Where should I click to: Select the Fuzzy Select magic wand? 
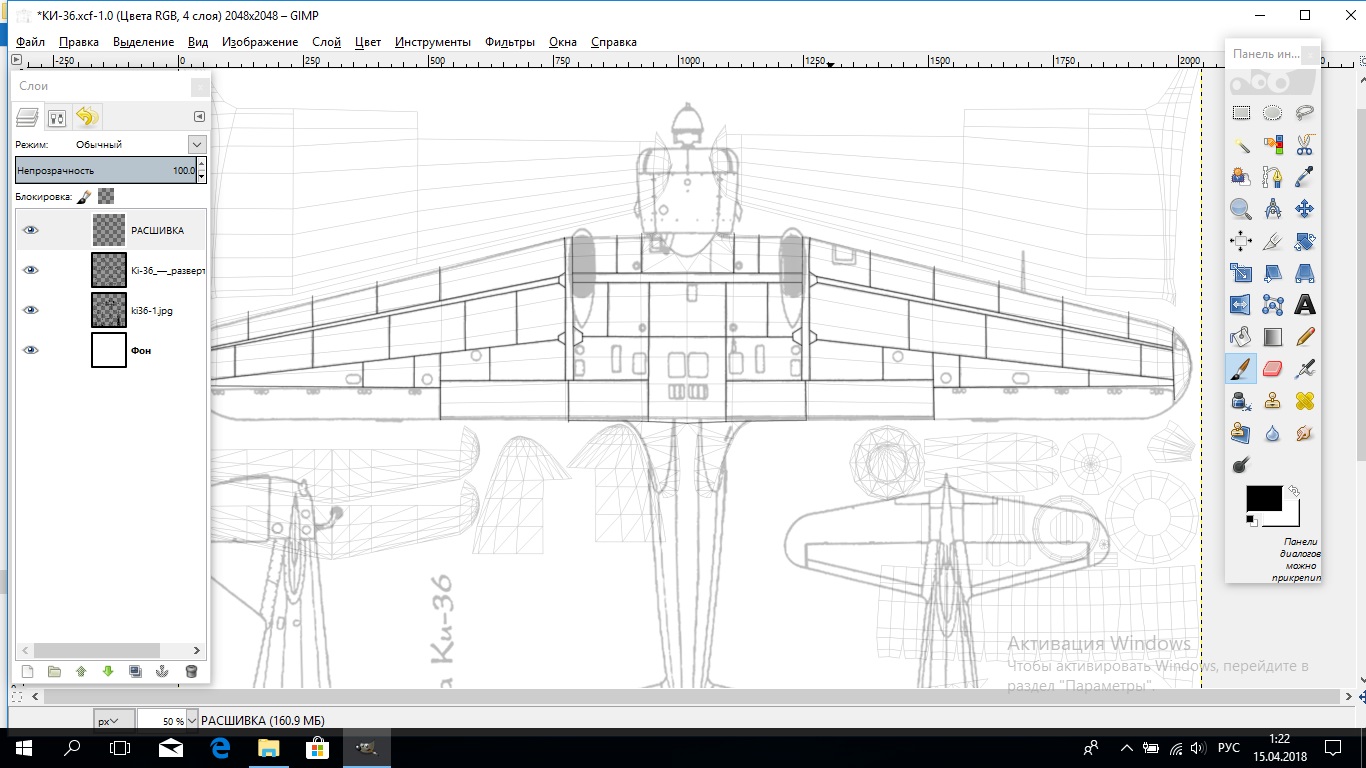click(1240, 145)
